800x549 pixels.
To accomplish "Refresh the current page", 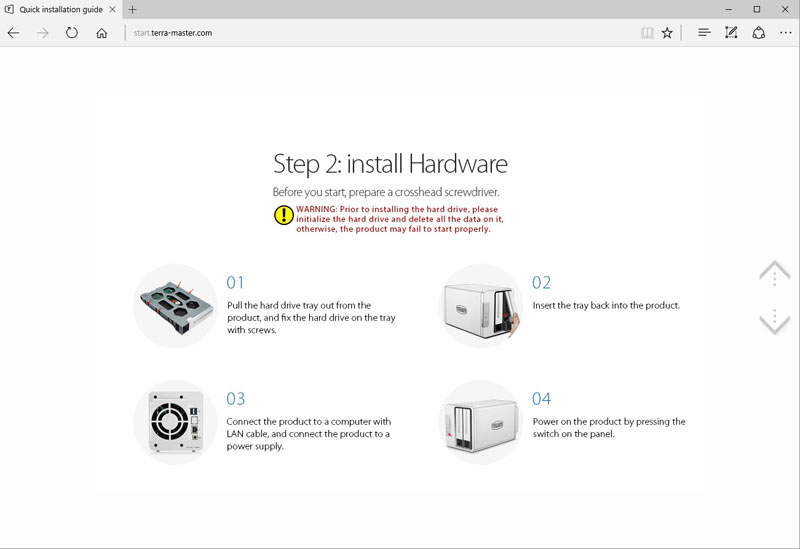I will tap(72, 33).
